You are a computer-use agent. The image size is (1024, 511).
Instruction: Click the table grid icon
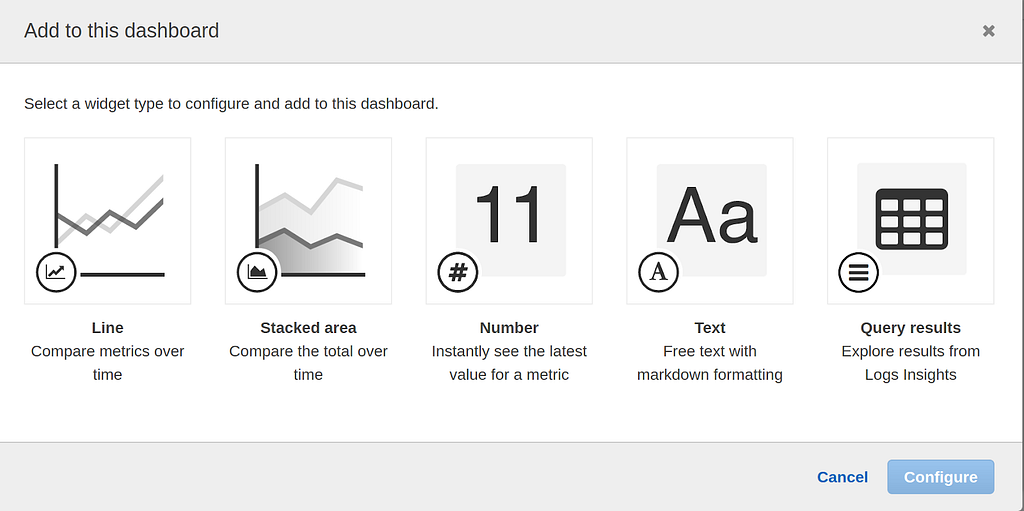click(x=912, y=218)
